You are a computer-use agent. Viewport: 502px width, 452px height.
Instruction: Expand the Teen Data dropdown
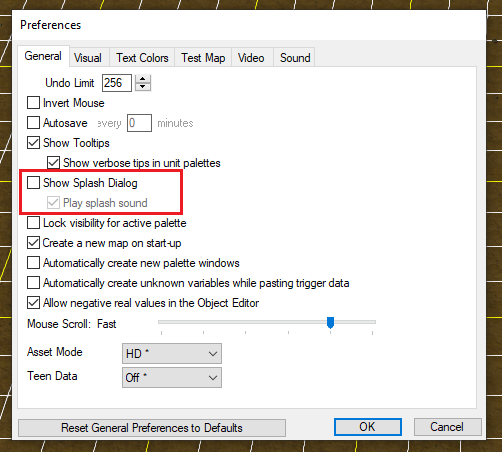172,377
